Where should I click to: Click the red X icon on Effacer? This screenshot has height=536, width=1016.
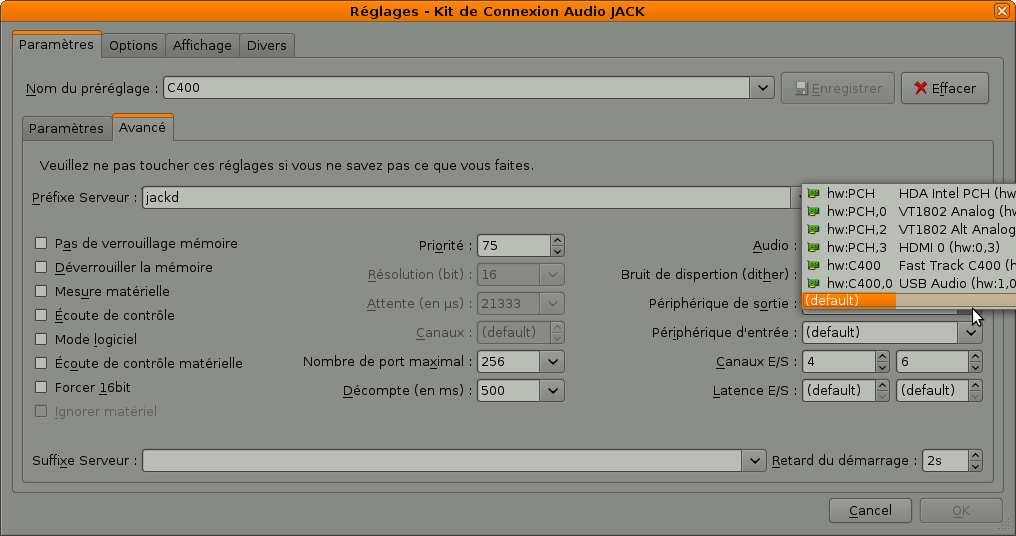pos(920,88)
